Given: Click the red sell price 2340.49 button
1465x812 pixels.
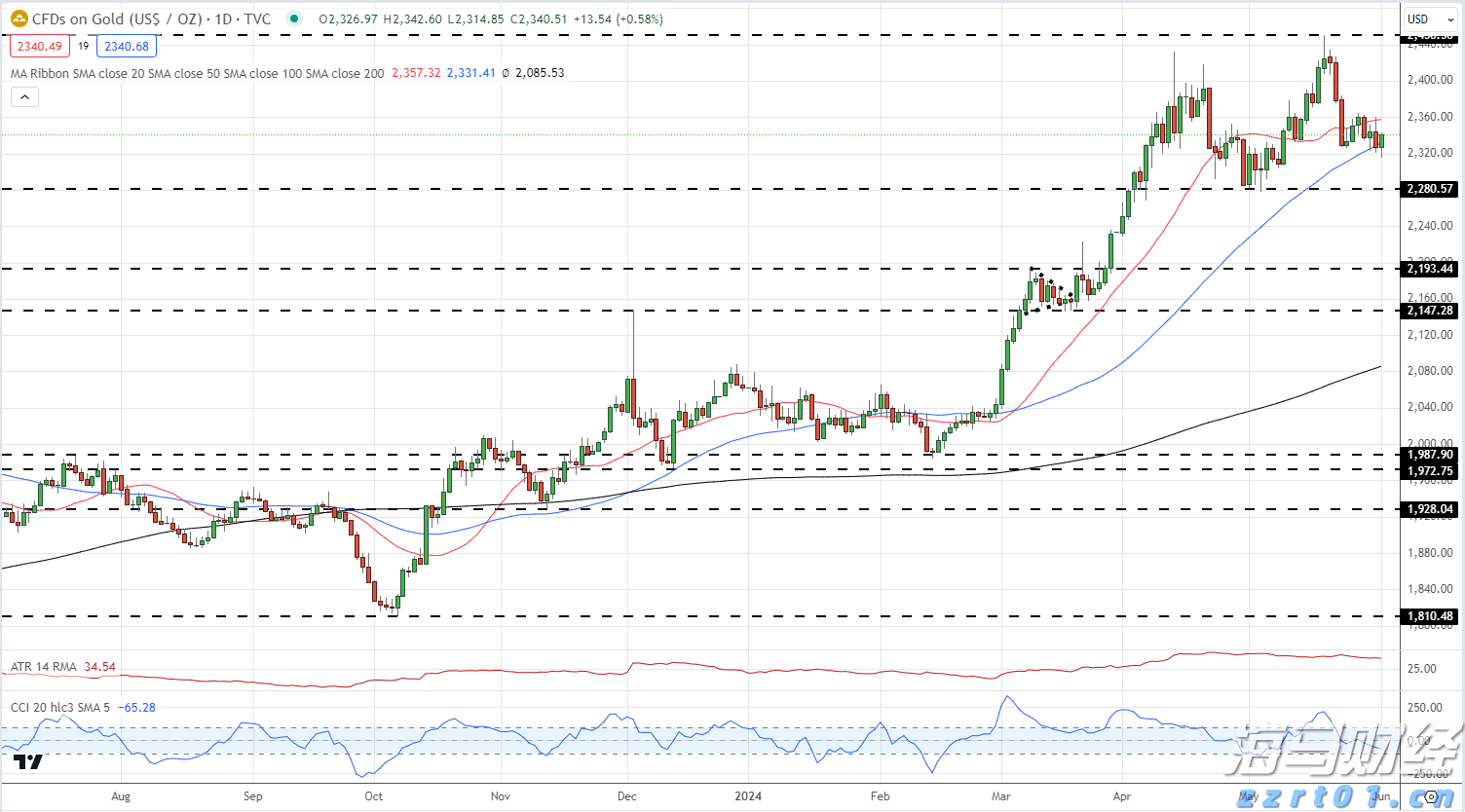Looking at the screenshot, I should click(40, 46).
